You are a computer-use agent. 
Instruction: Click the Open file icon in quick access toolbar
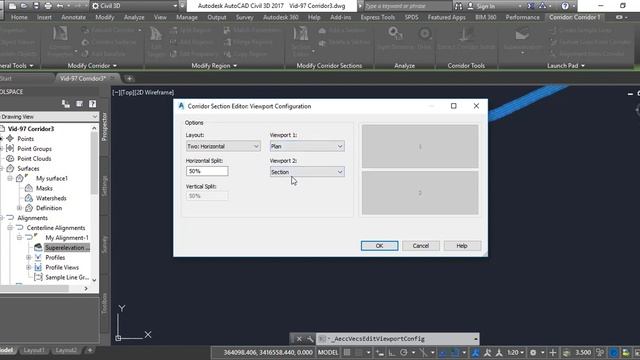(24, 6)
